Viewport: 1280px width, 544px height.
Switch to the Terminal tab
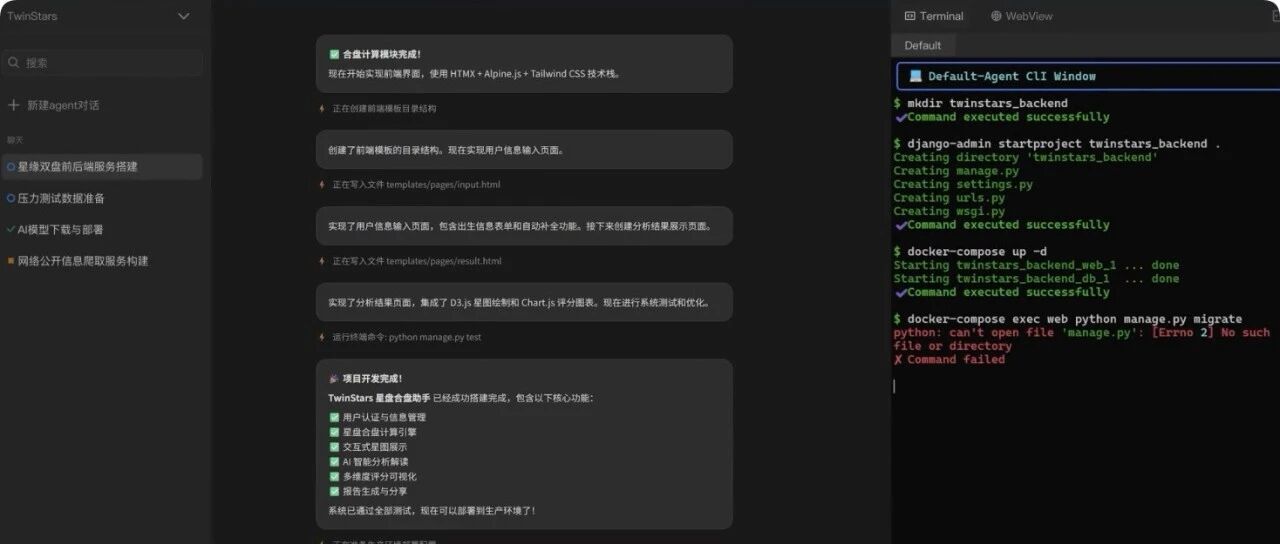[x=934, y=16]
